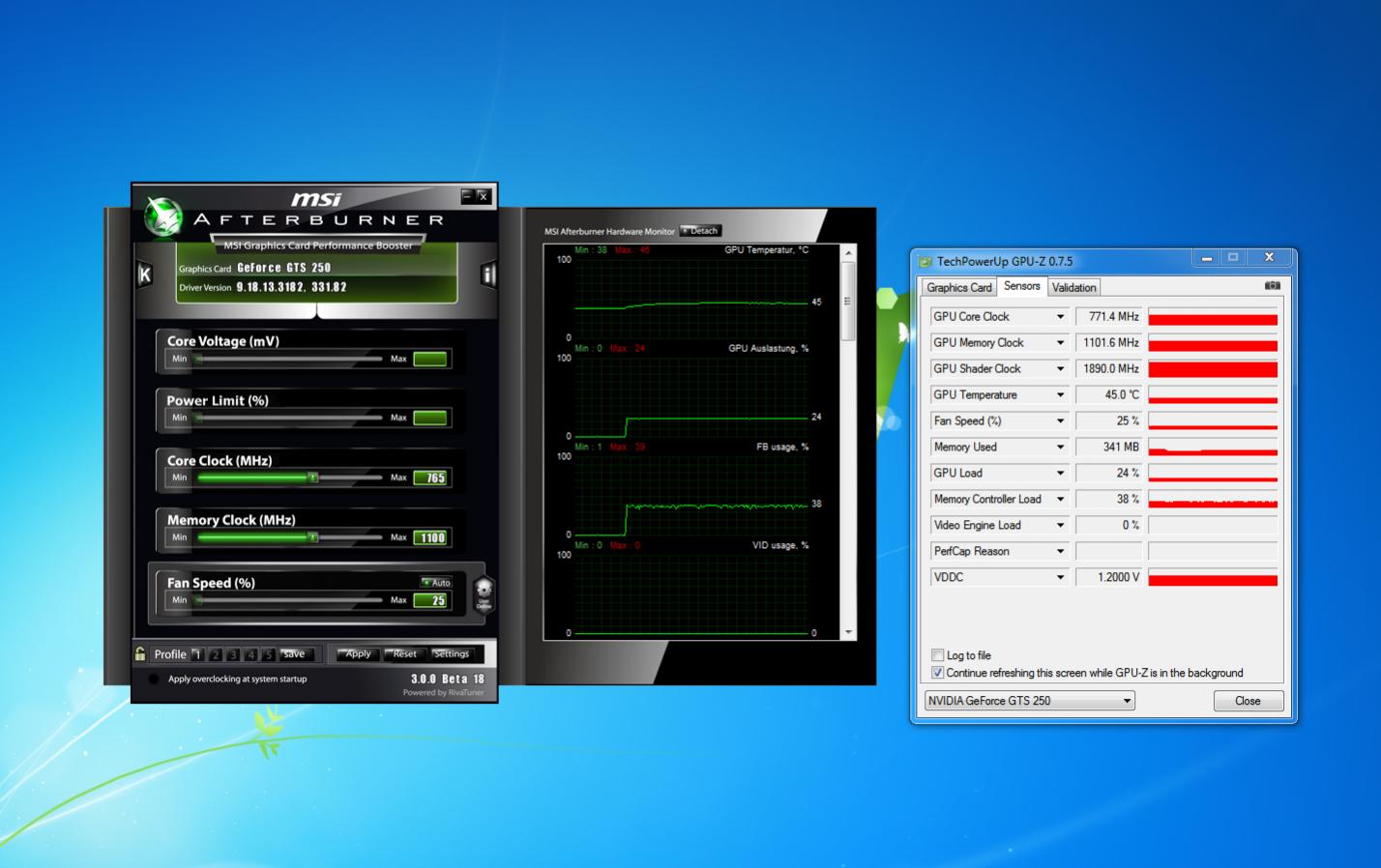The width and height of the screenshot is (1381, 868).
Task: Select profile slot 1 in Afterburner
Action: click(197, 654)
